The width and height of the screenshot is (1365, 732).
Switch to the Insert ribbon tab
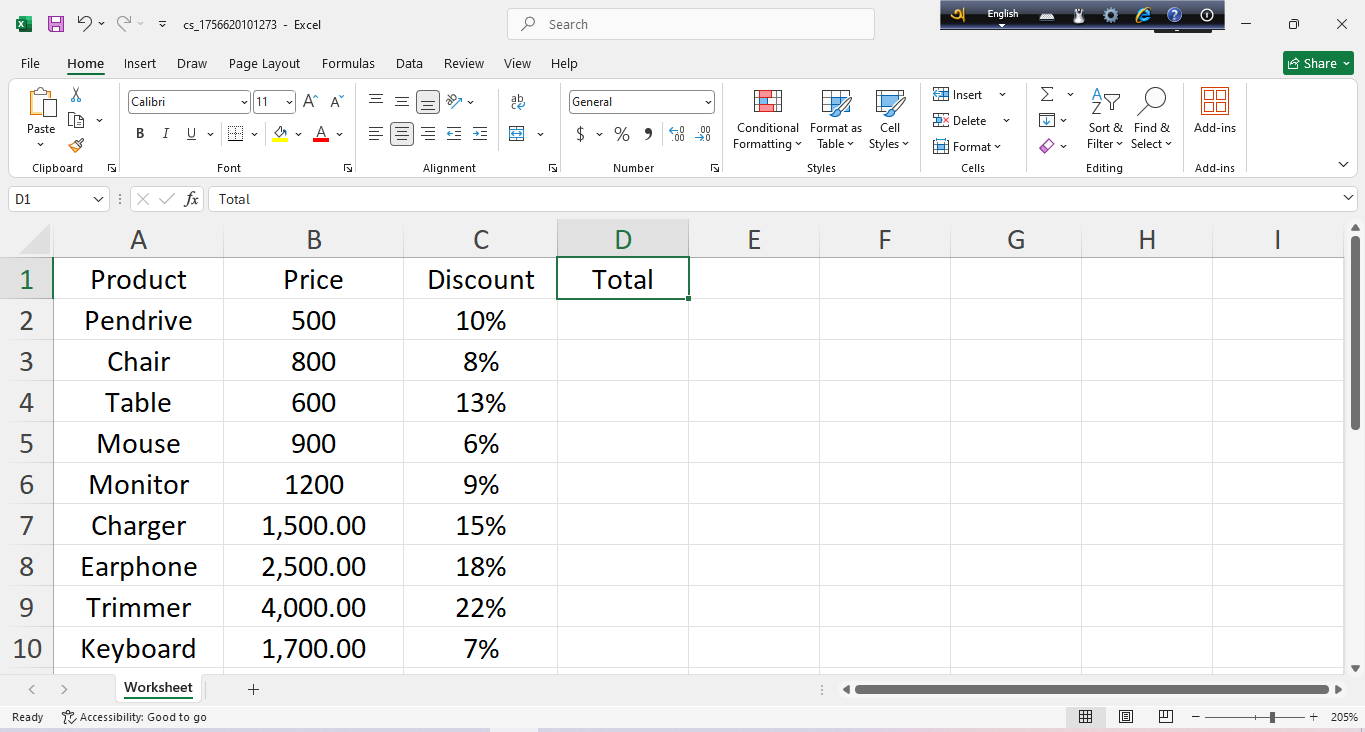pos(140,63)
